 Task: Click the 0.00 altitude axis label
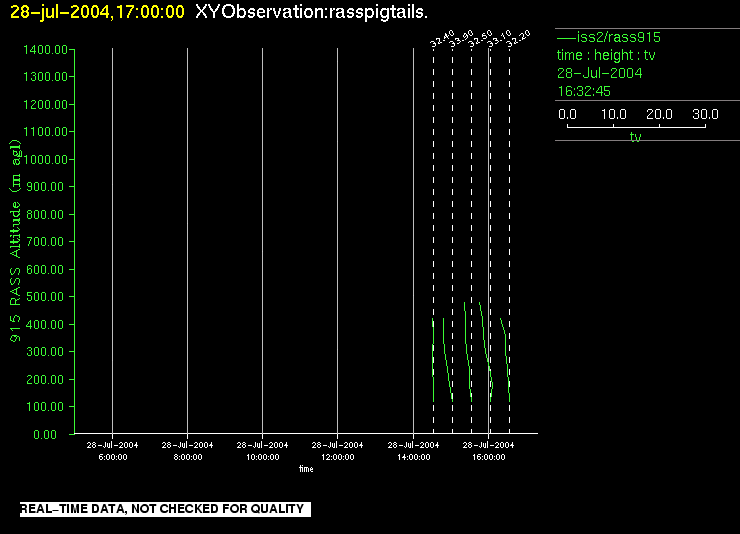click(45, 434)
